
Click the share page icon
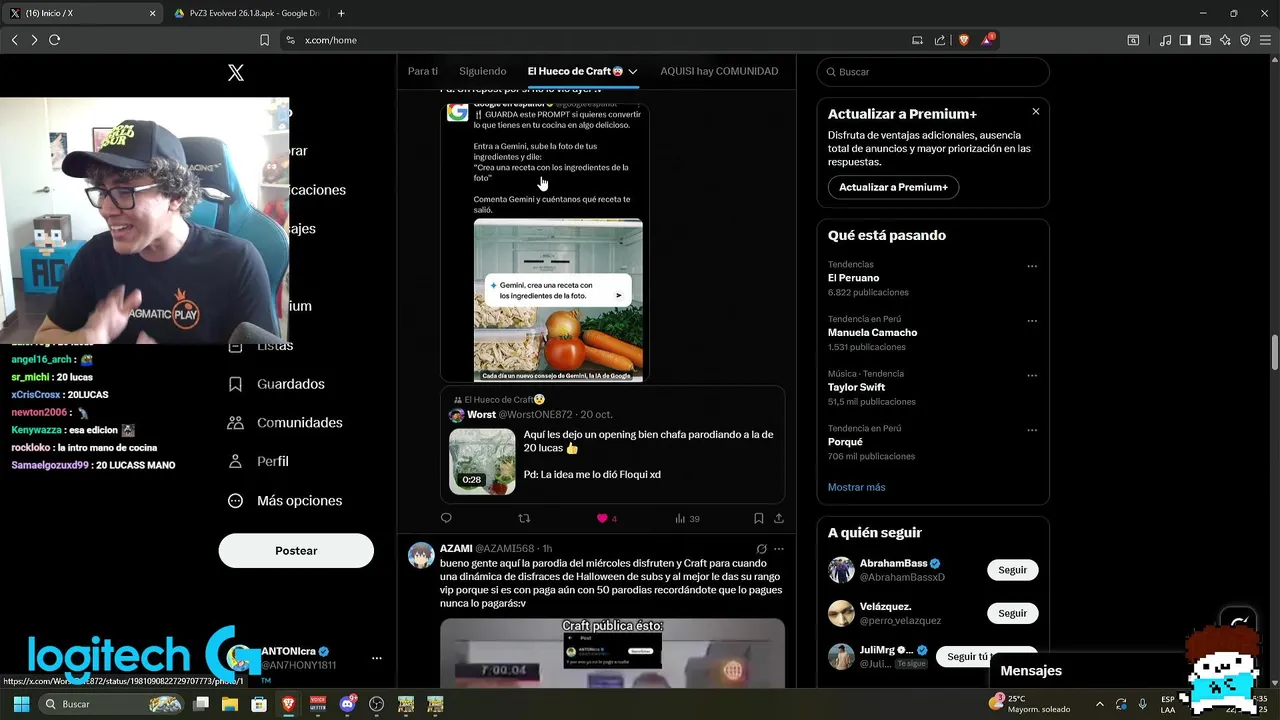coord(940,40)
